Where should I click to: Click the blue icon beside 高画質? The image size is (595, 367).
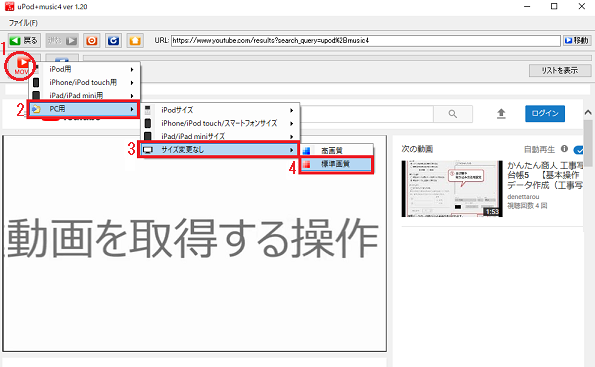tap(307, 151)
